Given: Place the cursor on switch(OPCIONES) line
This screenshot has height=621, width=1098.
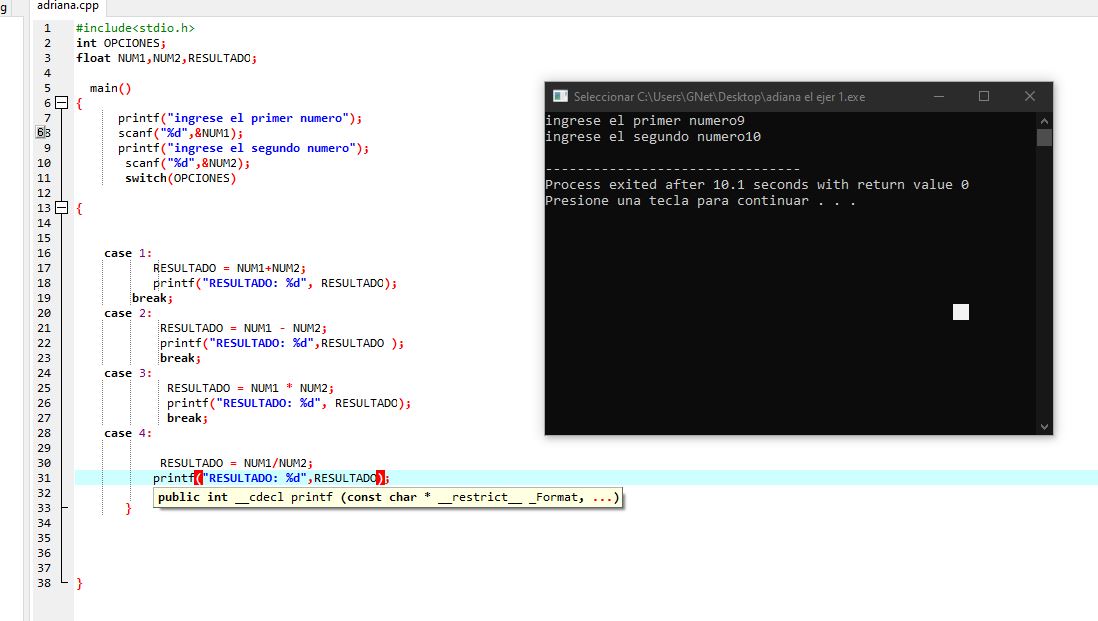Looking at the screenshot, I should click(x=180, y=178).
